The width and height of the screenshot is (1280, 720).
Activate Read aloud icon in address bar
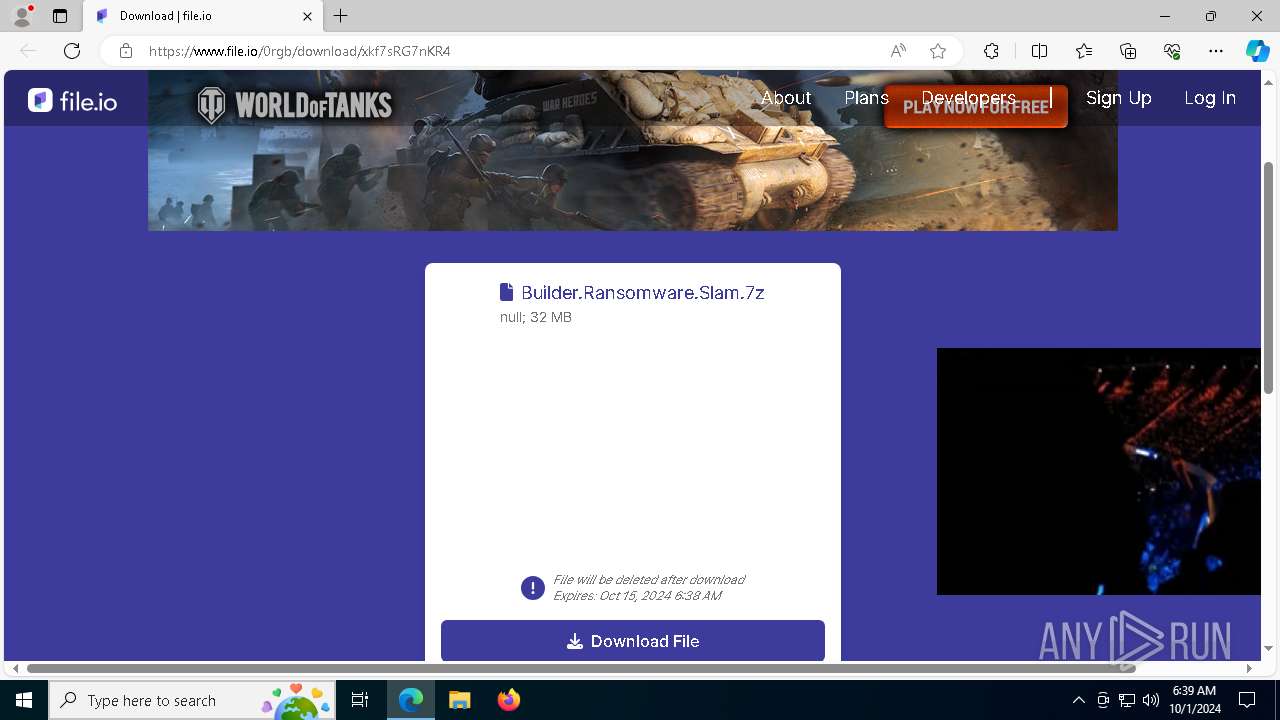tap(898, 51)
